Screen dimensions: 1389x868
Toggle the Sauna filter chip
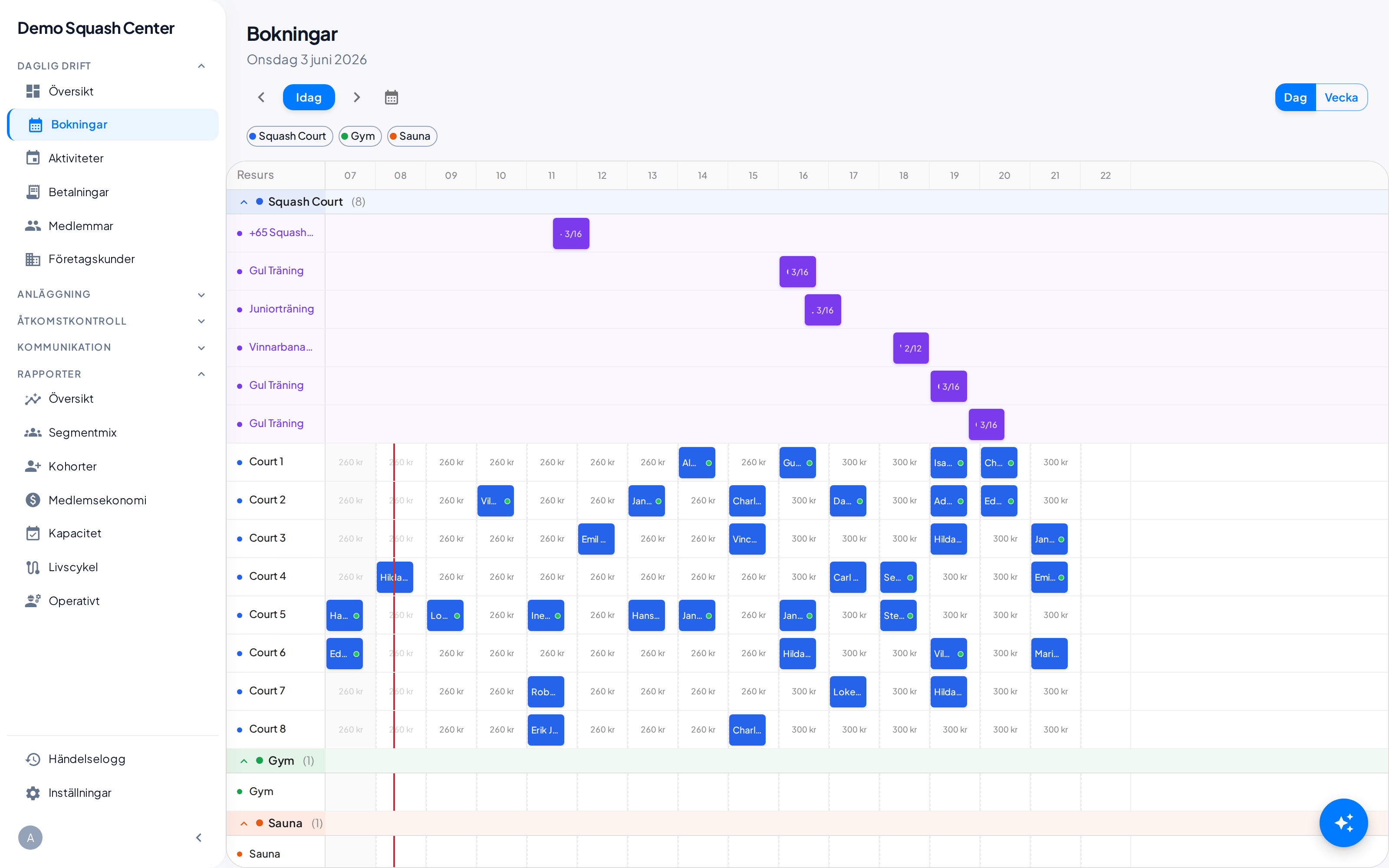[x=412, y=136]
